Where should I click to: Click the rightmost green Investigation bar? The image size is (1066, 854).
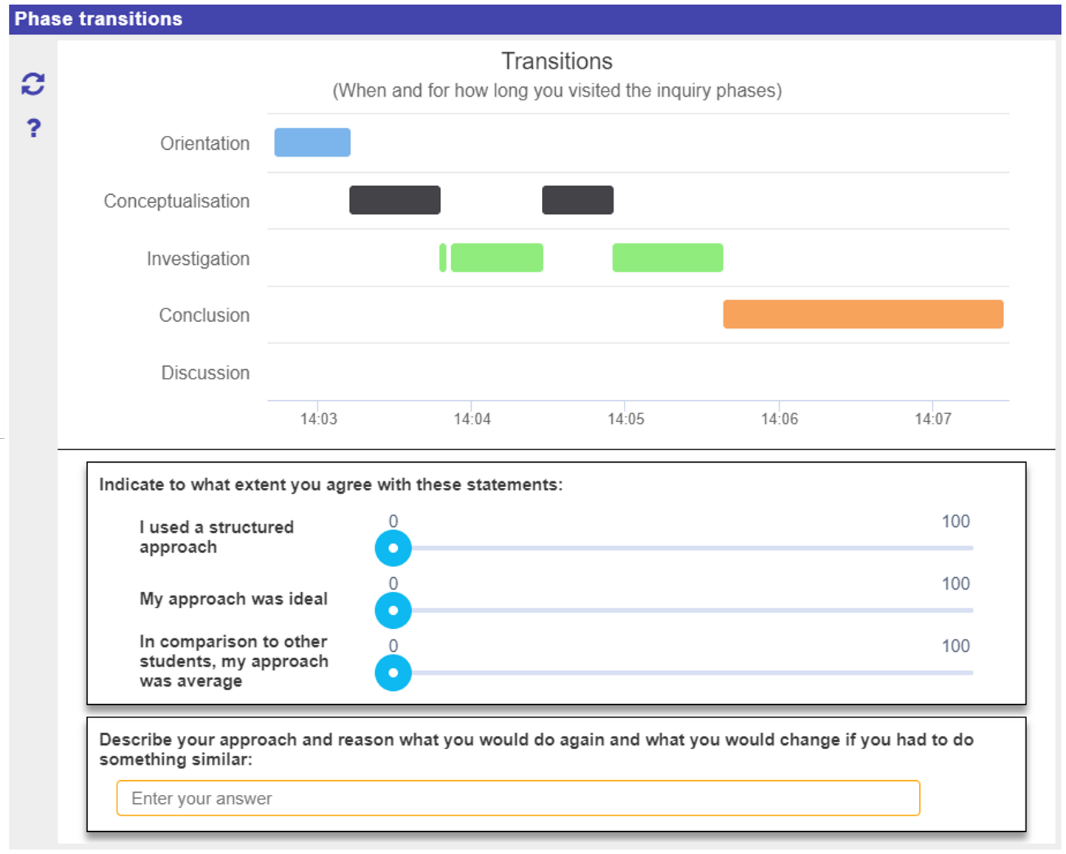[667, 258]
